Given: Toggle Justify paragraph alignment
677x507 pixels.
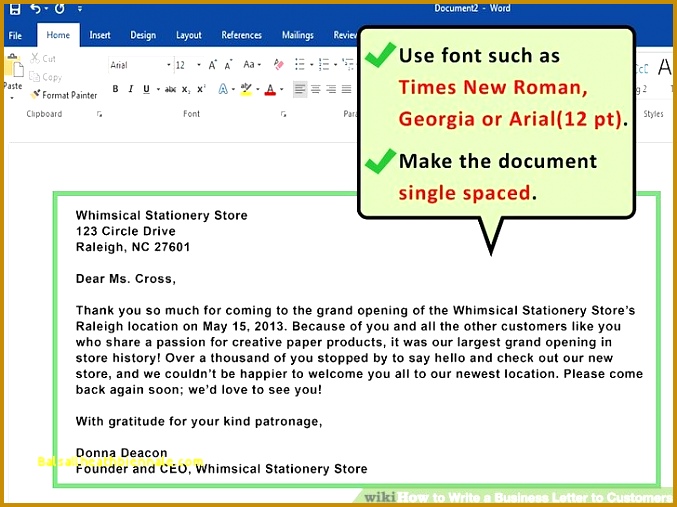Looking at the screenshot, I should (x=346, y=89).
